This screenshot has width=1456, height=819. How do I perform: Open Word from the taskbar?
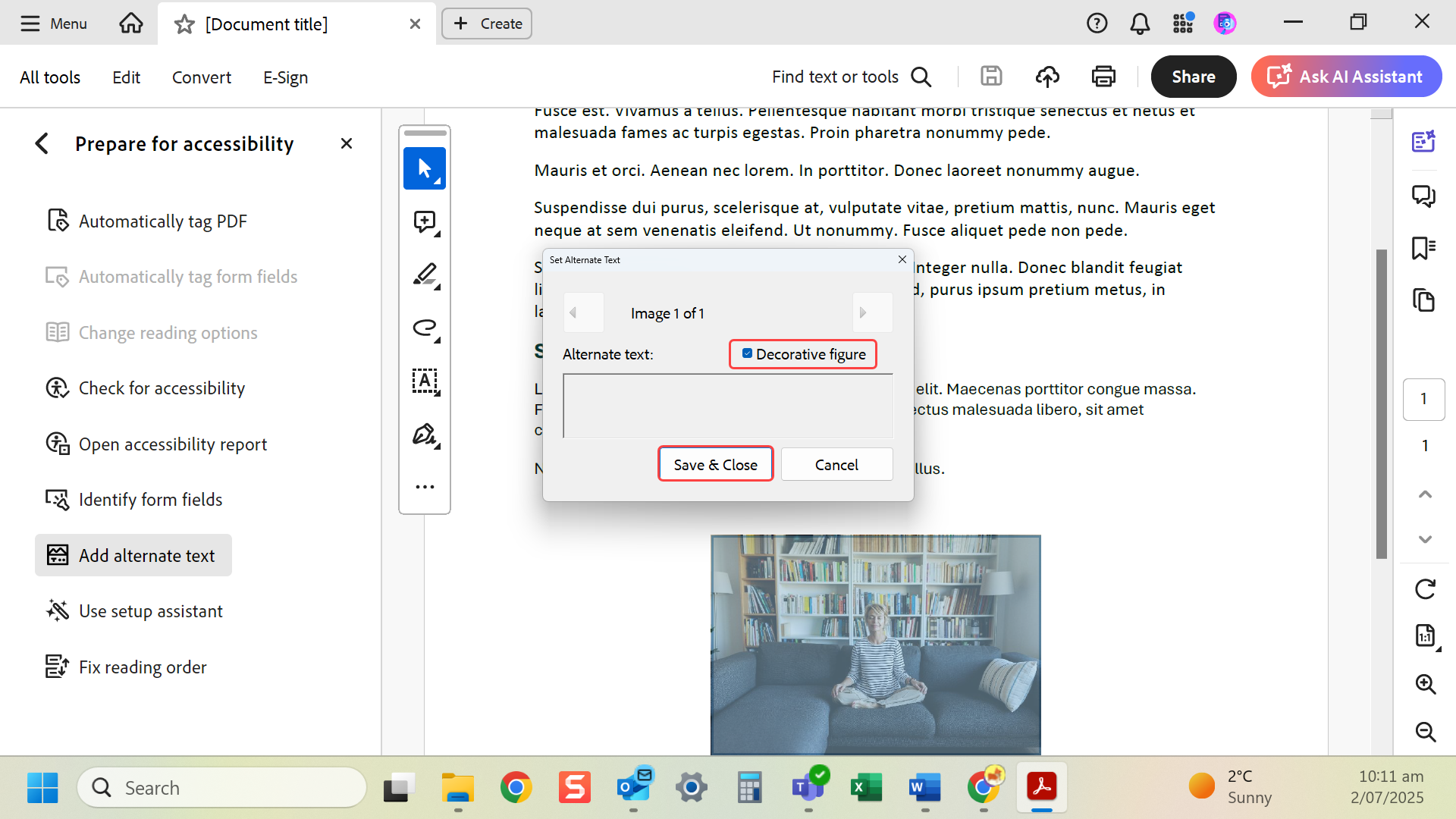[x=924, y=788]
